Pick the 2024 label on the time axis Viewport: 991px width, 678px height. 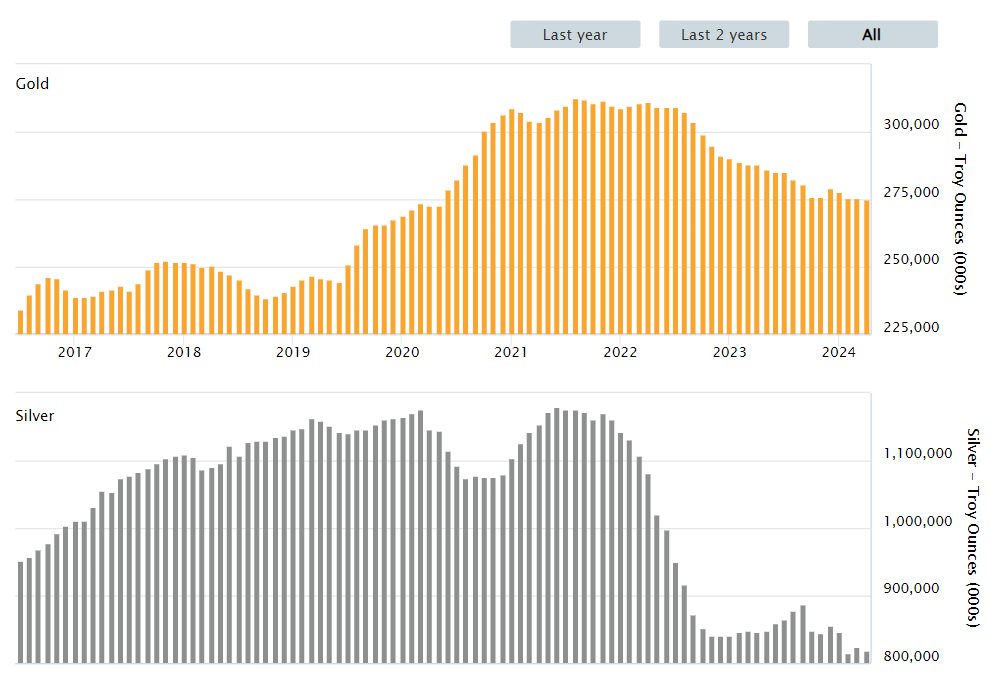tap(838, 352)
